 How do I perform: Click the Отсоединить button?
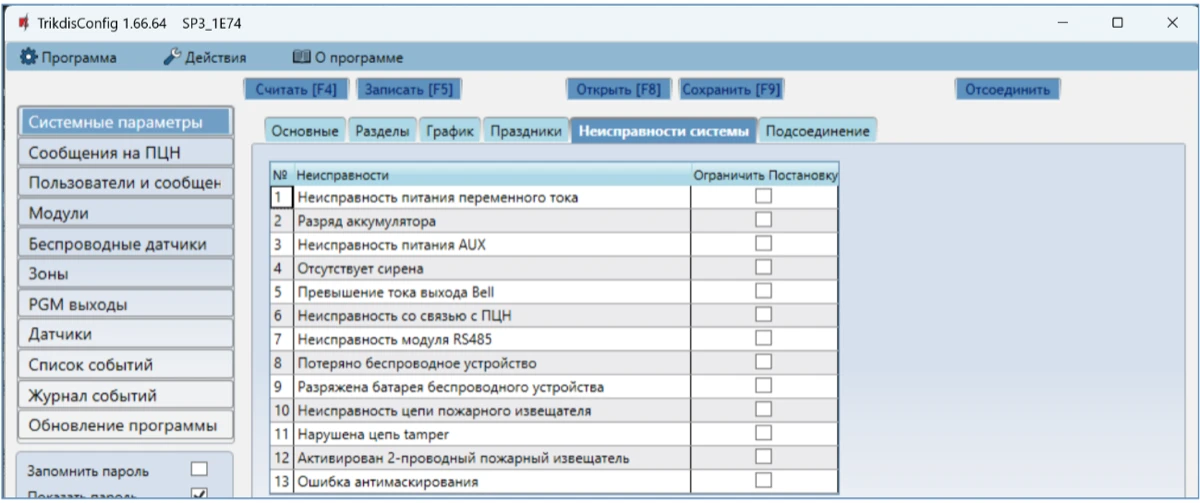pos(1007,89)
